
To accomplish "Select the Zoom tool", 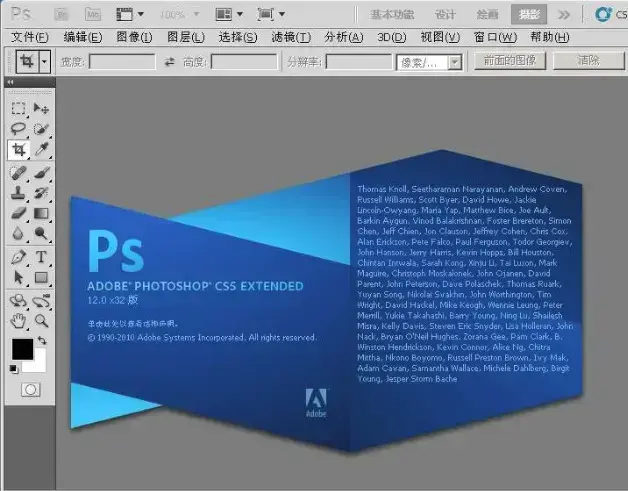I will (41, 321).
